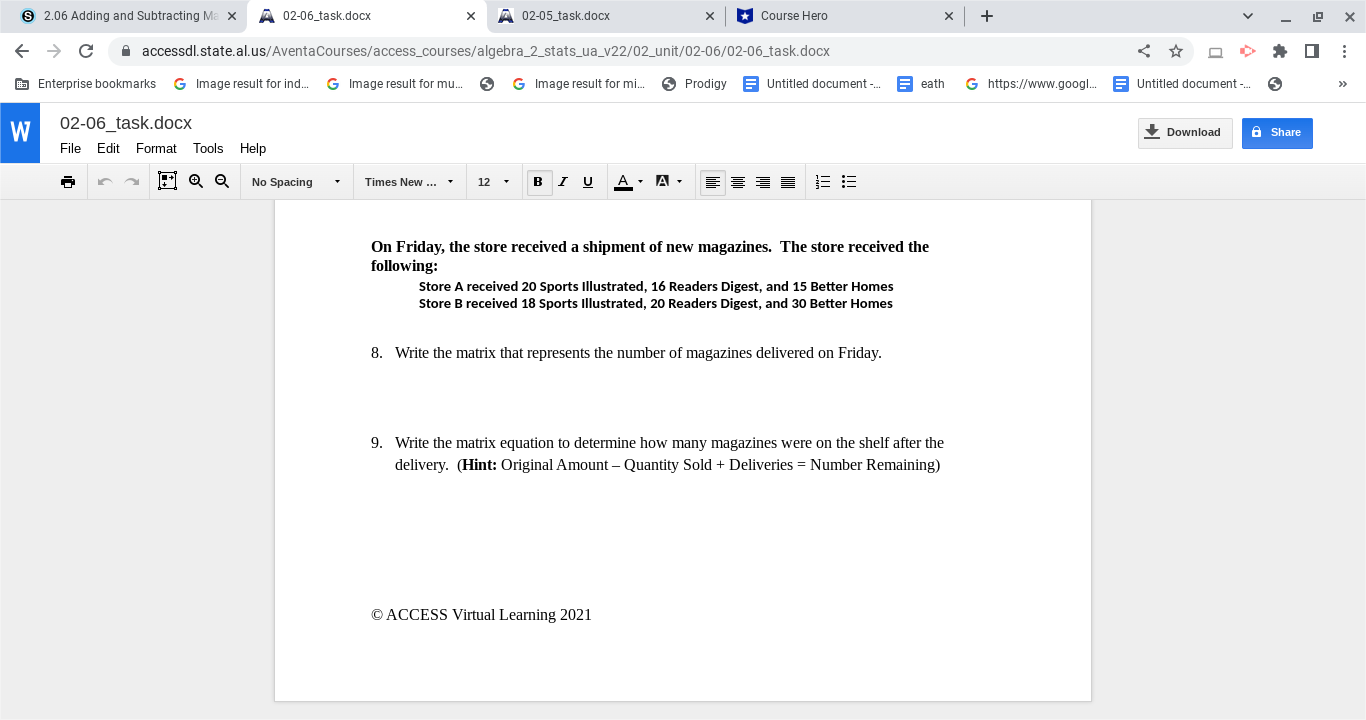1366x720 pixels.
Task: Click the Store A shipment line
Action: [656, 286]
